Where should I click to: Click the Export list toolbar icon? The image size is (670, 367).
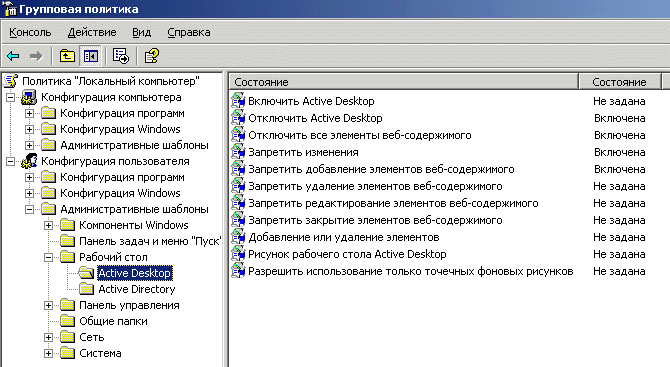[120, 56]
